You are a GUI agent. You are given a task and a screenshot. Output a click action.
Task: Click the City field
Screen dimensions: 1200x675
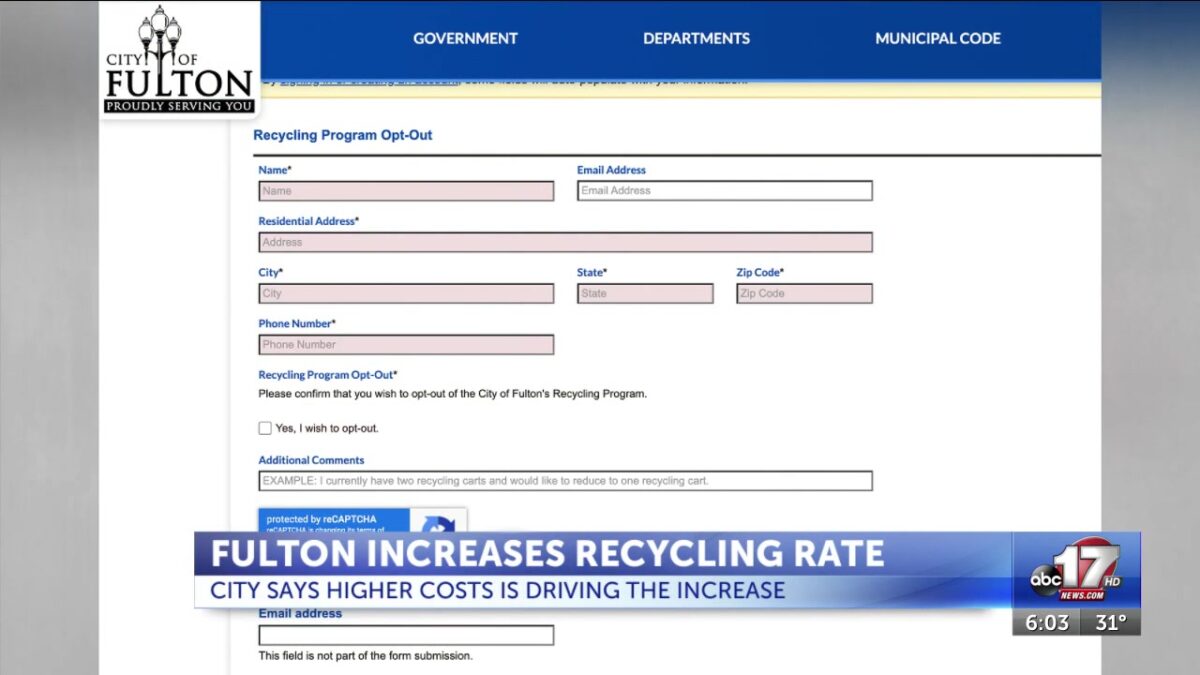[x=405, y=292]
